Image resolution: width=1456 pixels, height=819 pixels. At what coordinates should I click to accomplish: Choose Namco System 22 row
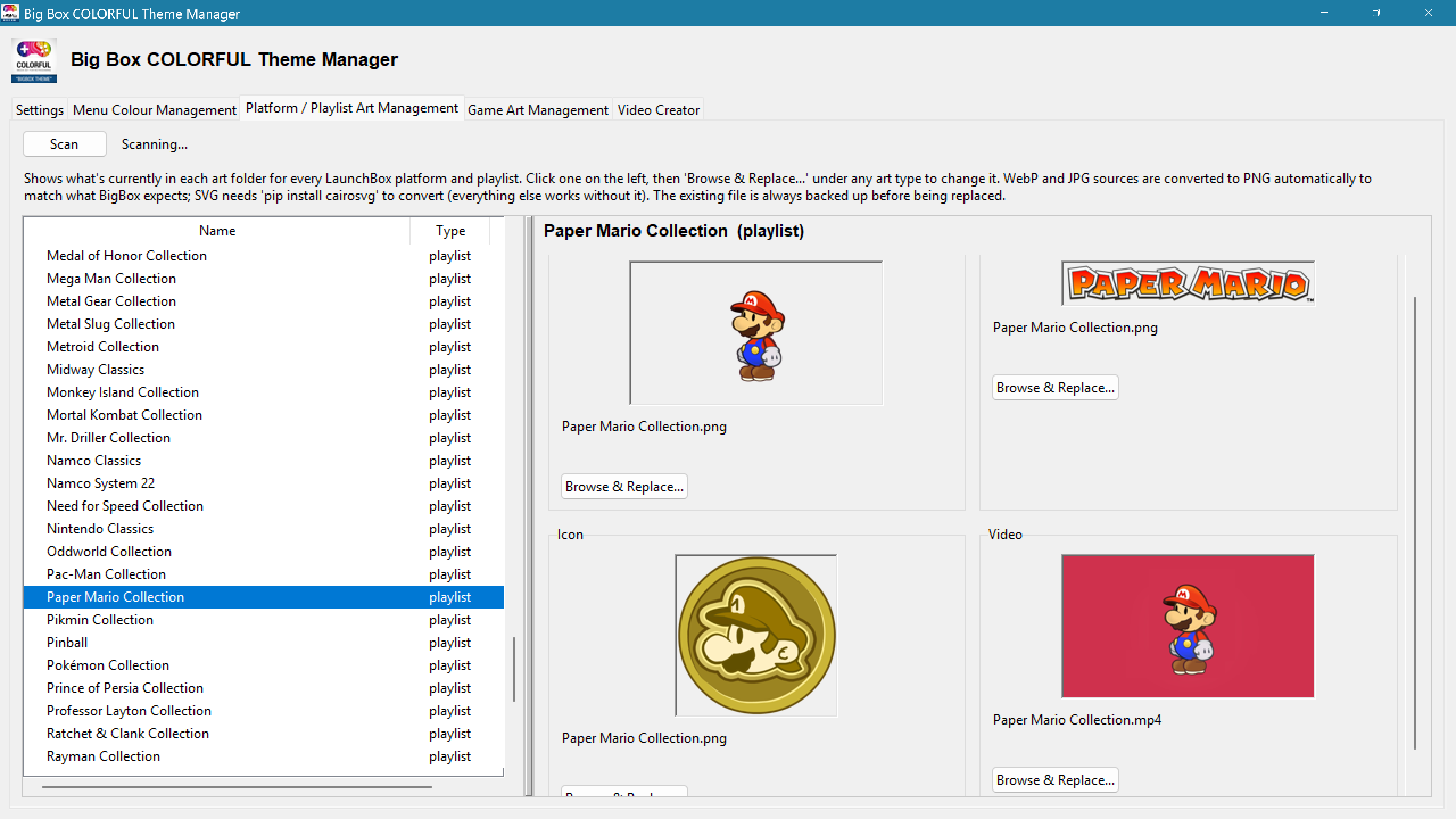(x=264, y=483)
